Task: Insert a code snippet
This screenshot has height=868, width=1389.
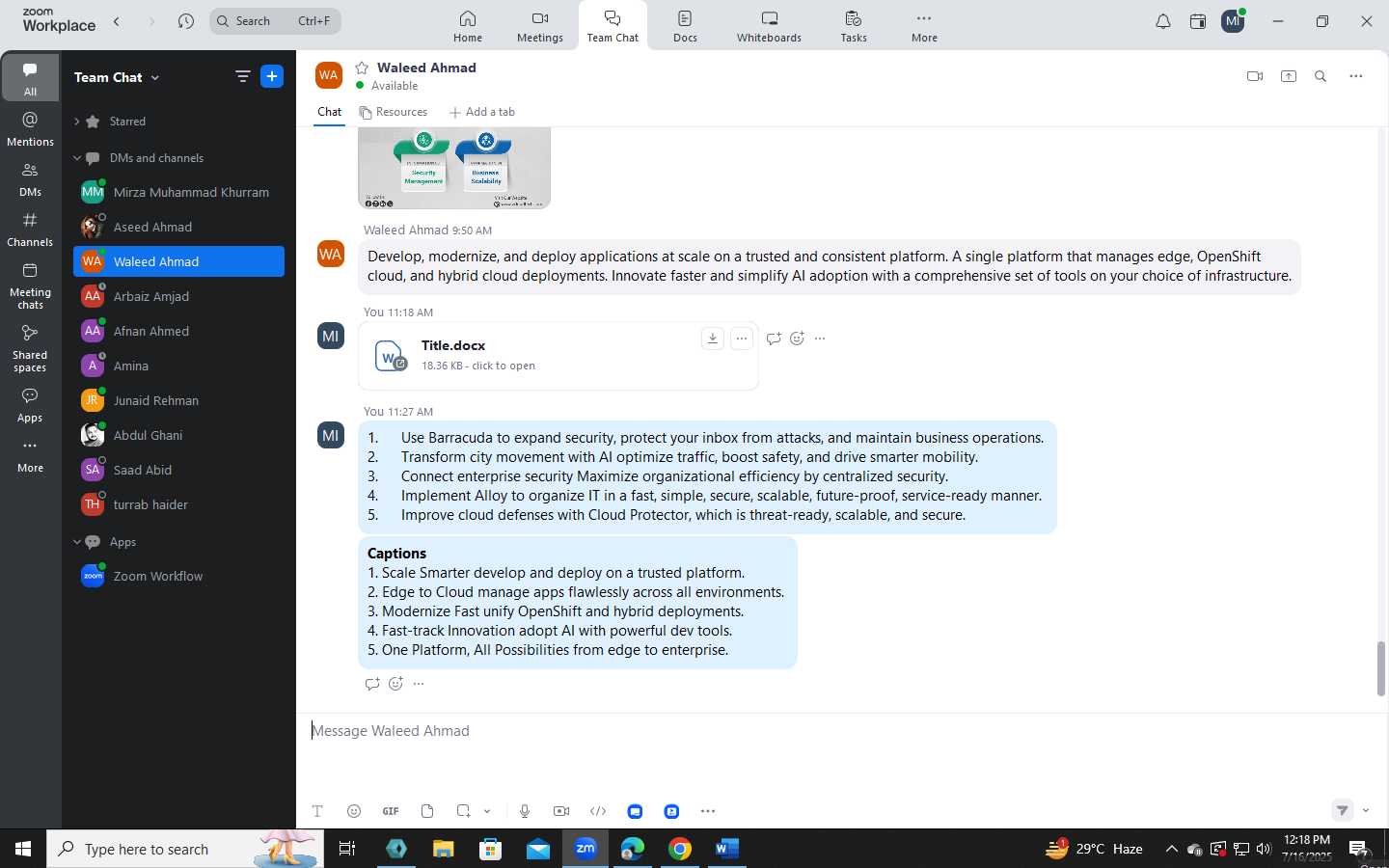Action: pyautogui.click(x=598, y=811)
